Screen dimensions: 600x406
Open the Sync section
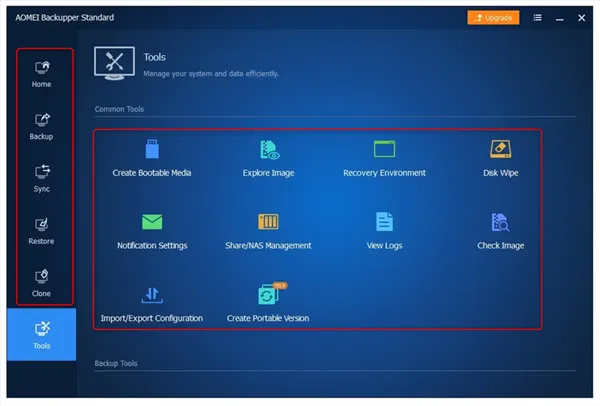pyautogui.click(x=41, y=179)
